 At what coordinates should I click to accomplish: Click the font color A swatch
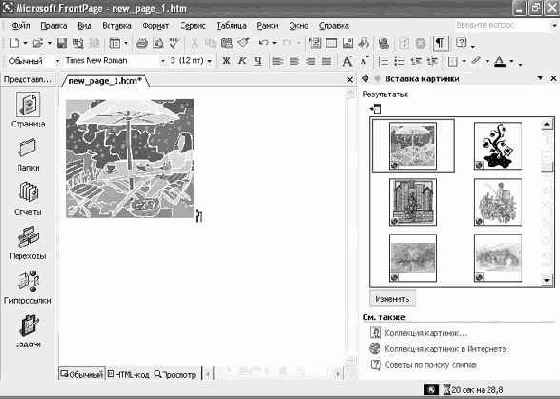pyautogui.click(x=500, y=61)
